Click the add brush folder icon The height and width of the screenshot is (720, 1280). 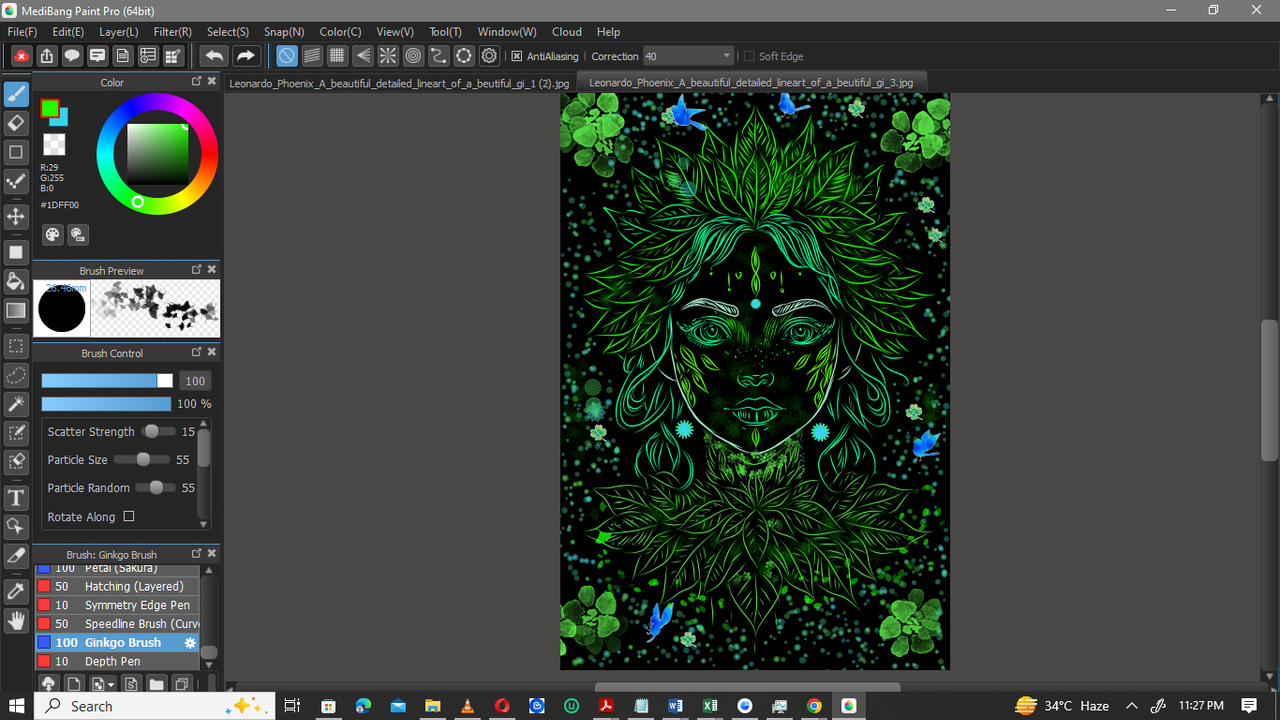[156, 684]
